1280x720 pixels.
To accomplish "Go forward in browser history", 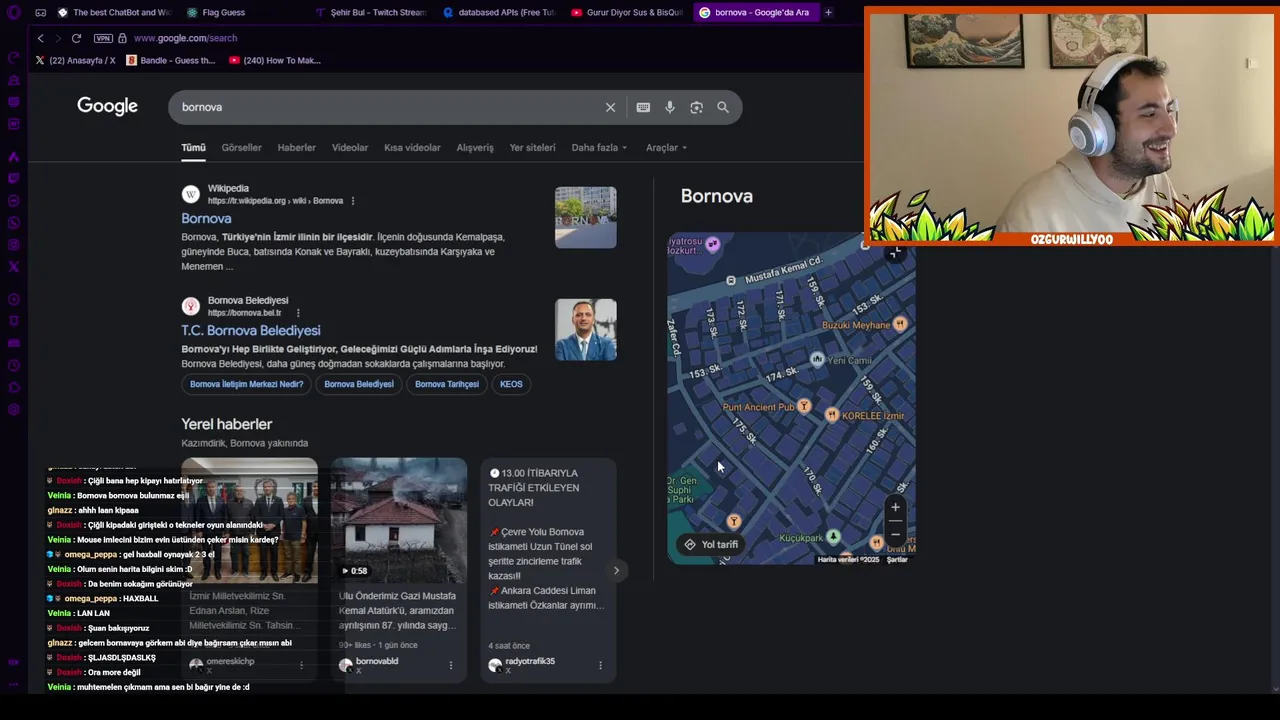I will click(x=58, y=38).
